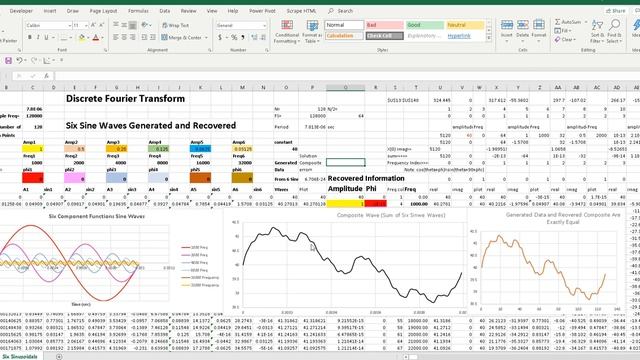Add a new sheet button
Viewport: 640px width, 360px height.
[x=59, y=357]
